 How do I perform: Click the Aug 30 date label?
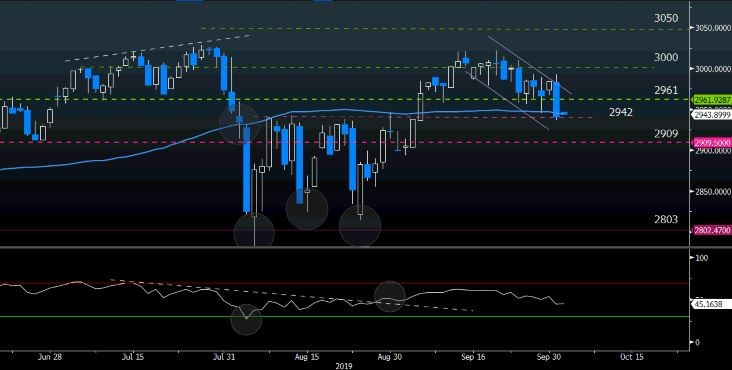click(389, 357)
